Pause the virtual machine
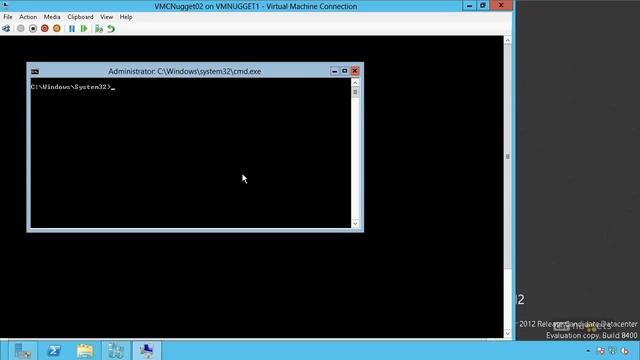The image size is (640, 360). coord(72,29)
